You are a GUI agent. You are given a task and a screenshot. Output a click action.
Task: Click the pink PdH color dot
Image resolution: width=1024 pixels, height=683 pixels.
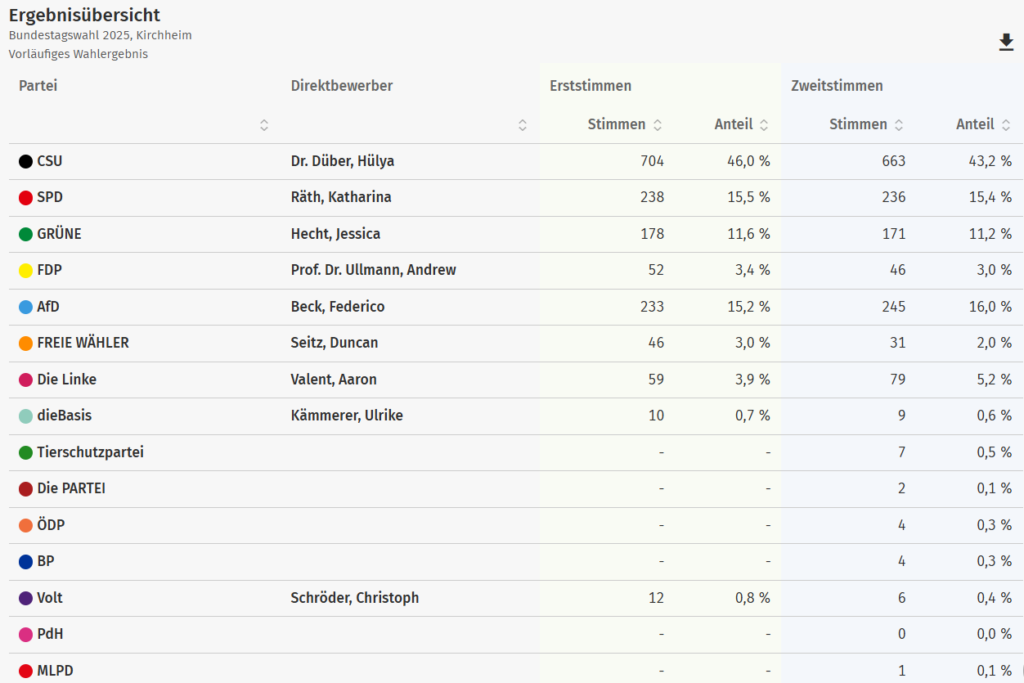point(25,635)
